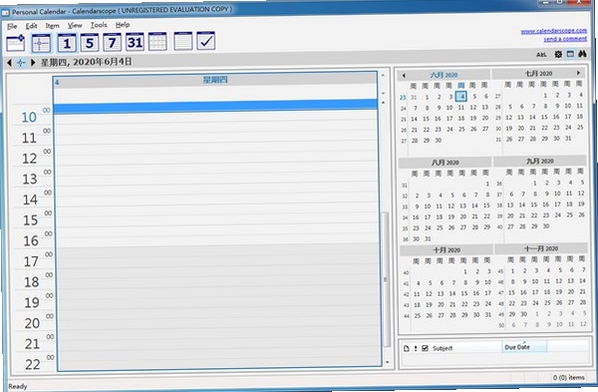
Task: Switch to 5-day work week view
Action: point(89,43)
